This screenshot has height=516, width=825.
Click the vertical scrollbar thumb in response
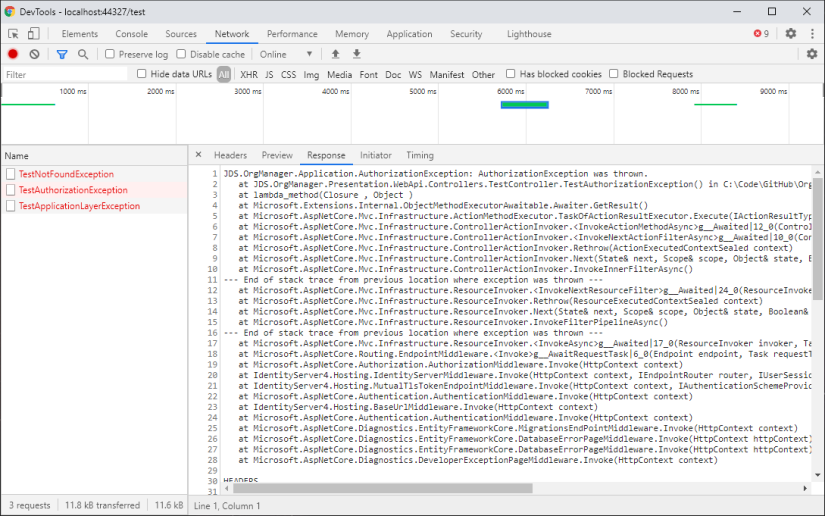(x=817, y=238)
